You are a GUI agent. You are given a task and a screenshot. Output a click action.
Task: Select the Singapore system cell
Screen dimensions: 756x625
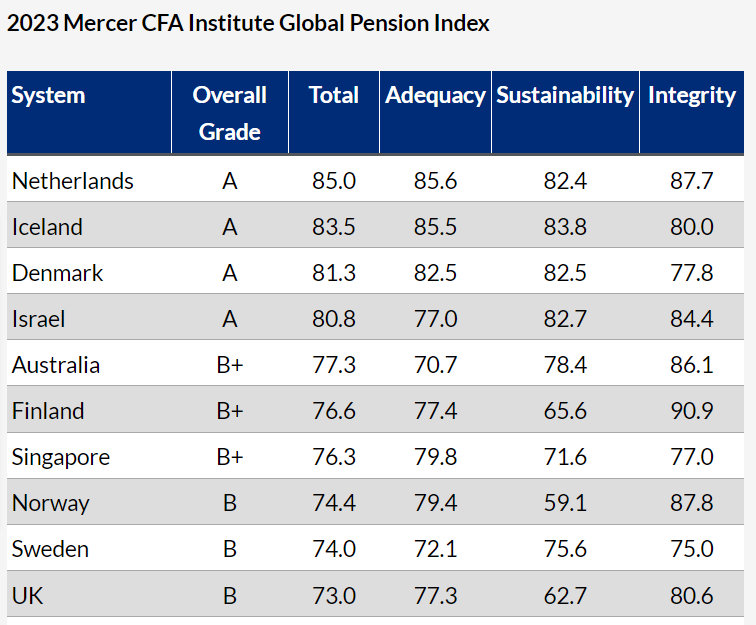[x=61, y=458]
